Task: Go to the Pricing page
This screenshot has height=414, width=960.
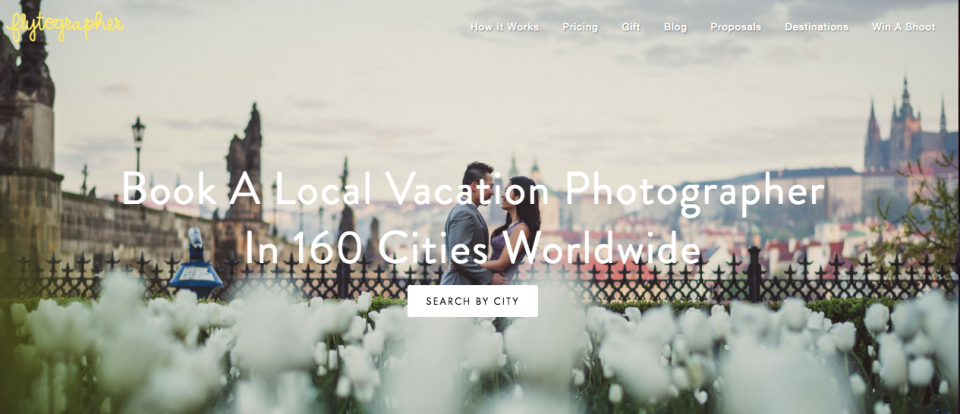Action: pos(580,27)
